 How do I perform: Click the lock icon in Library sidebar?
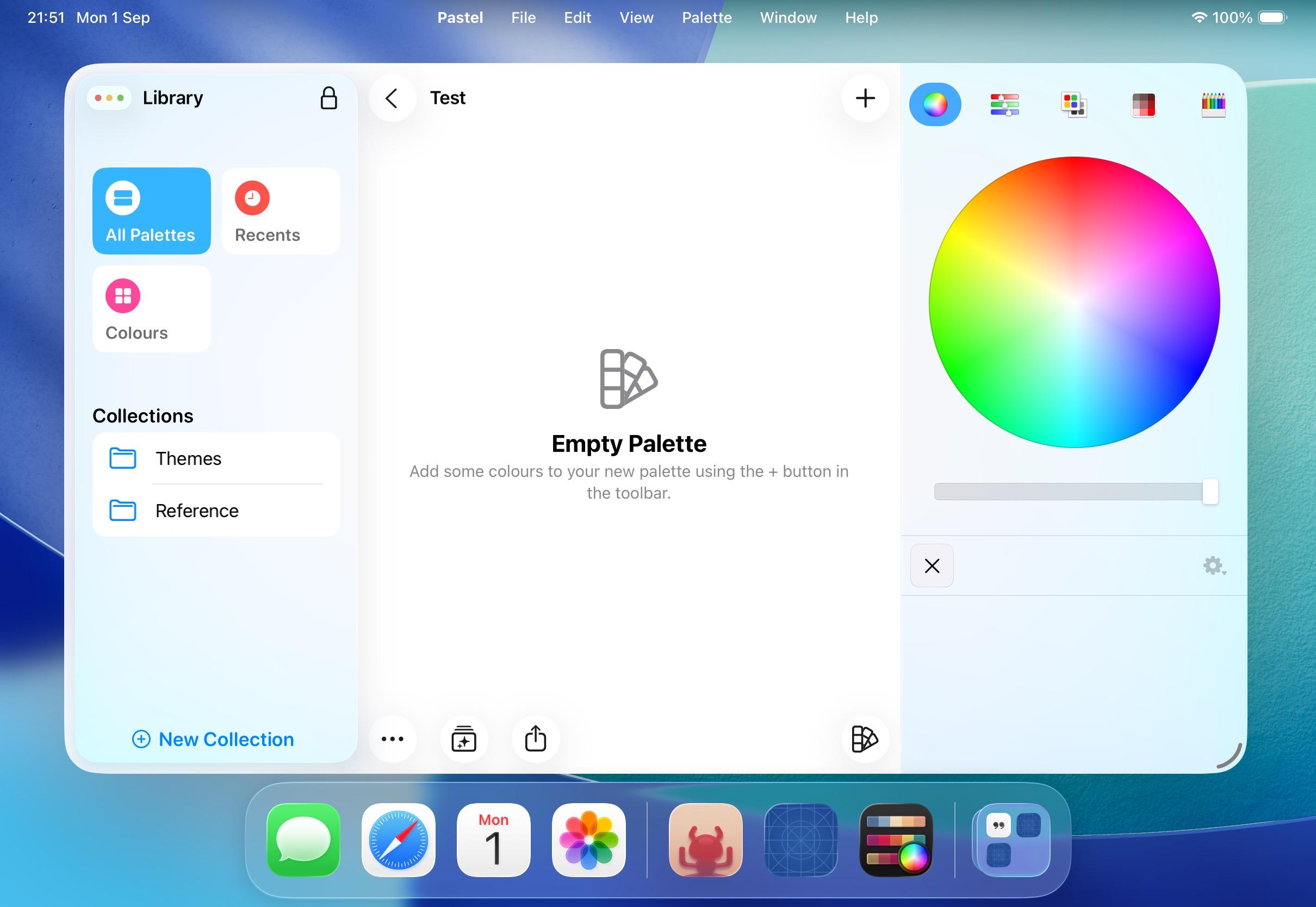click(328, 98)
